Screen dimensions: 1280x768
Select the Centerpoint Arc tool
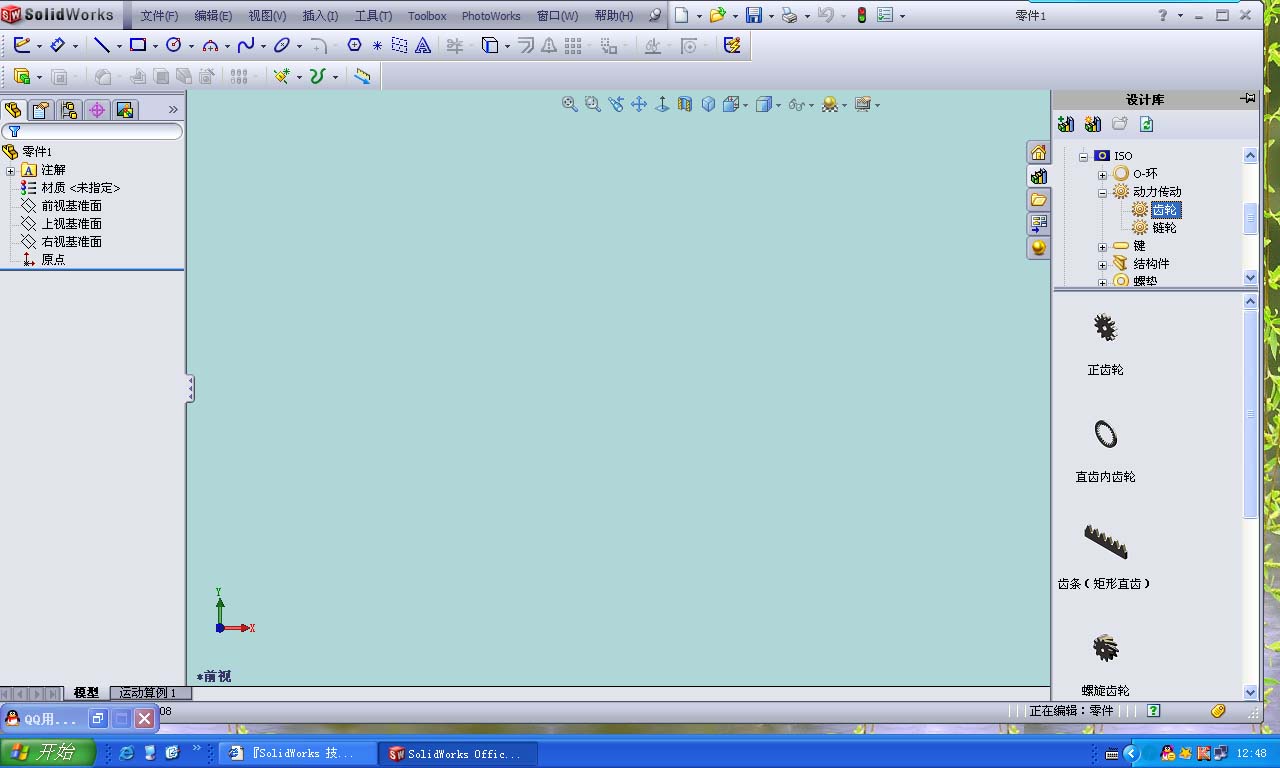tap(210, 45)
